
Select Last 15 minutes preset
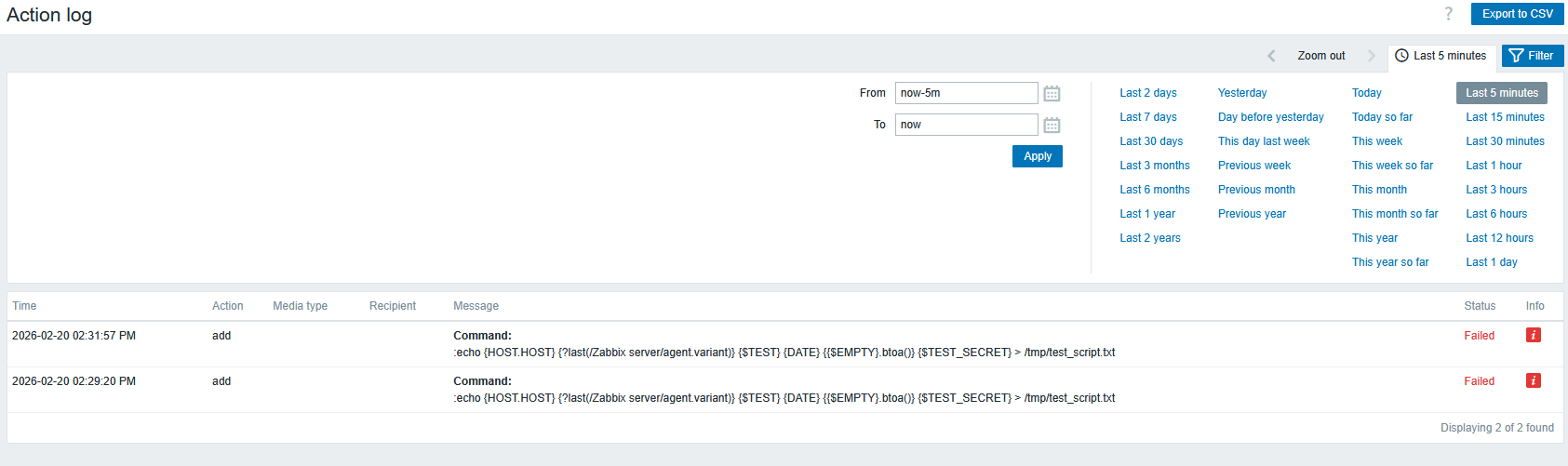click(1505, 117)
